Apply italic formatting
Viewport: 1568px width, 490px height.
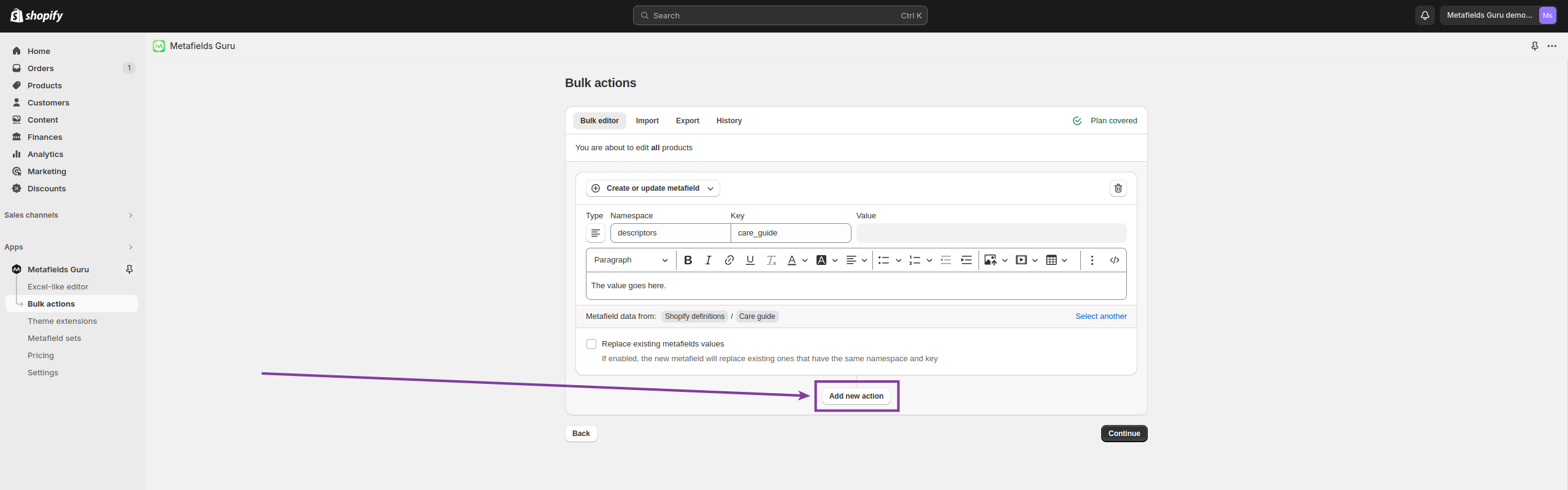[708, 260]
